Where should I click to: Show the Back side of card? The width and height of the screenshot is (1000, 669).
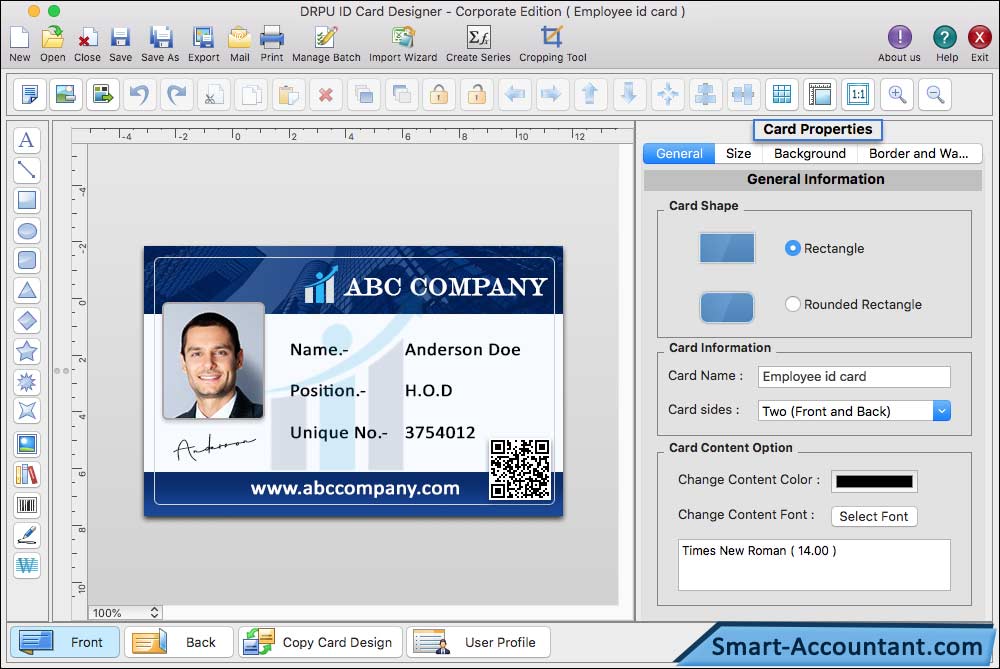[179, 642]
